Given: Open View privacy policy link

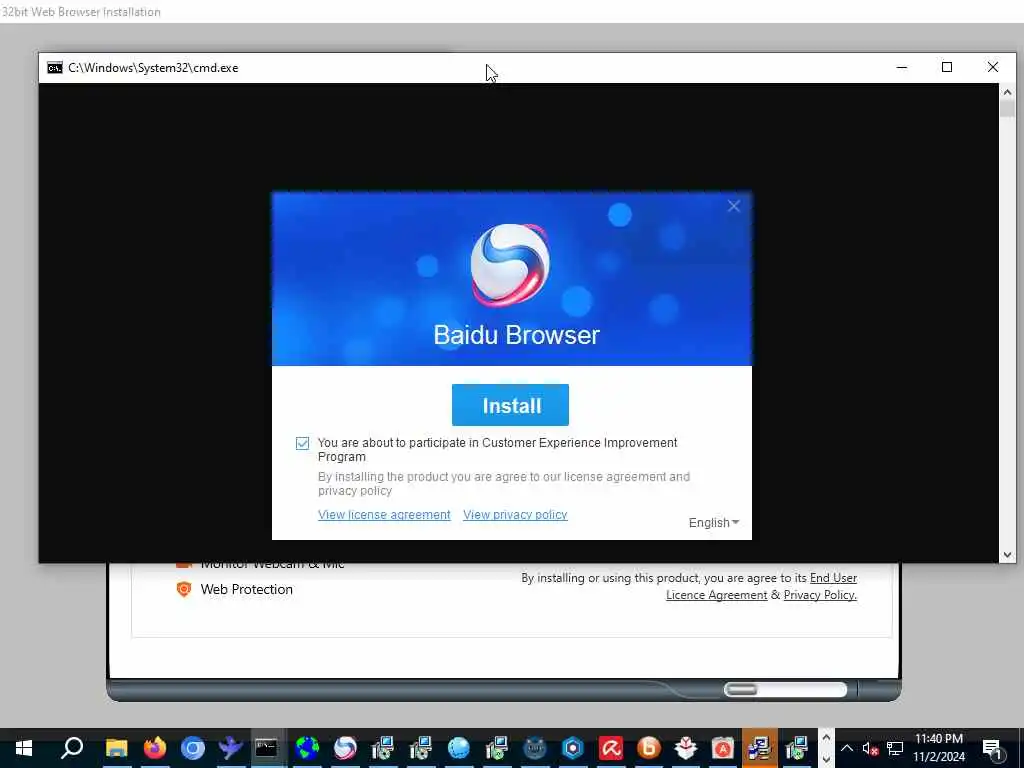Looking at the screenshot, I should [x=515, y=515].
